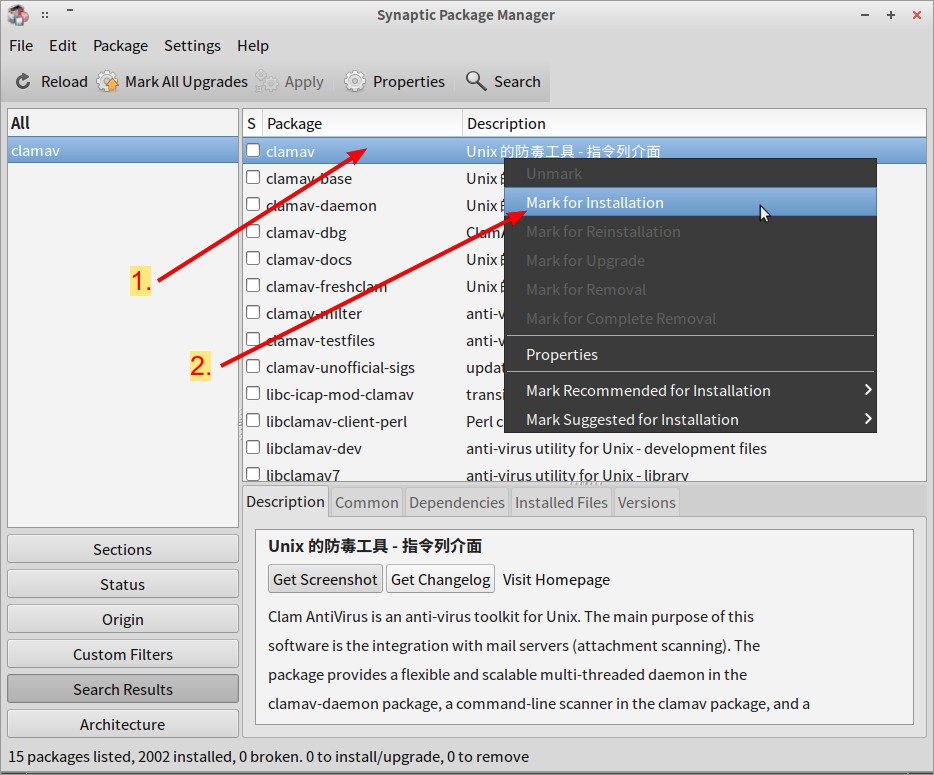Toggle the clamav-unofficial-sigs status checkbox
This screenshot has width=934, height=775.
(x=253, y=366)
